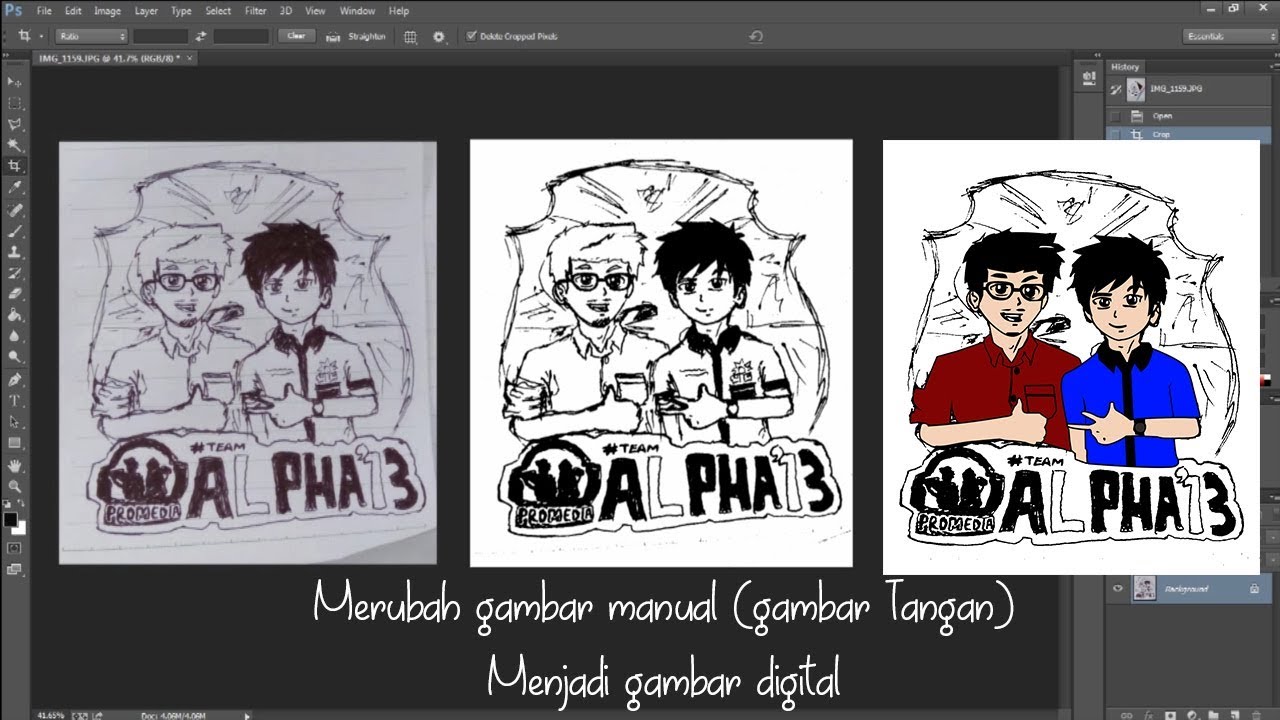Screen dimensions: 1280x720
Task: Open the Image menu
Action: (107, 11)
